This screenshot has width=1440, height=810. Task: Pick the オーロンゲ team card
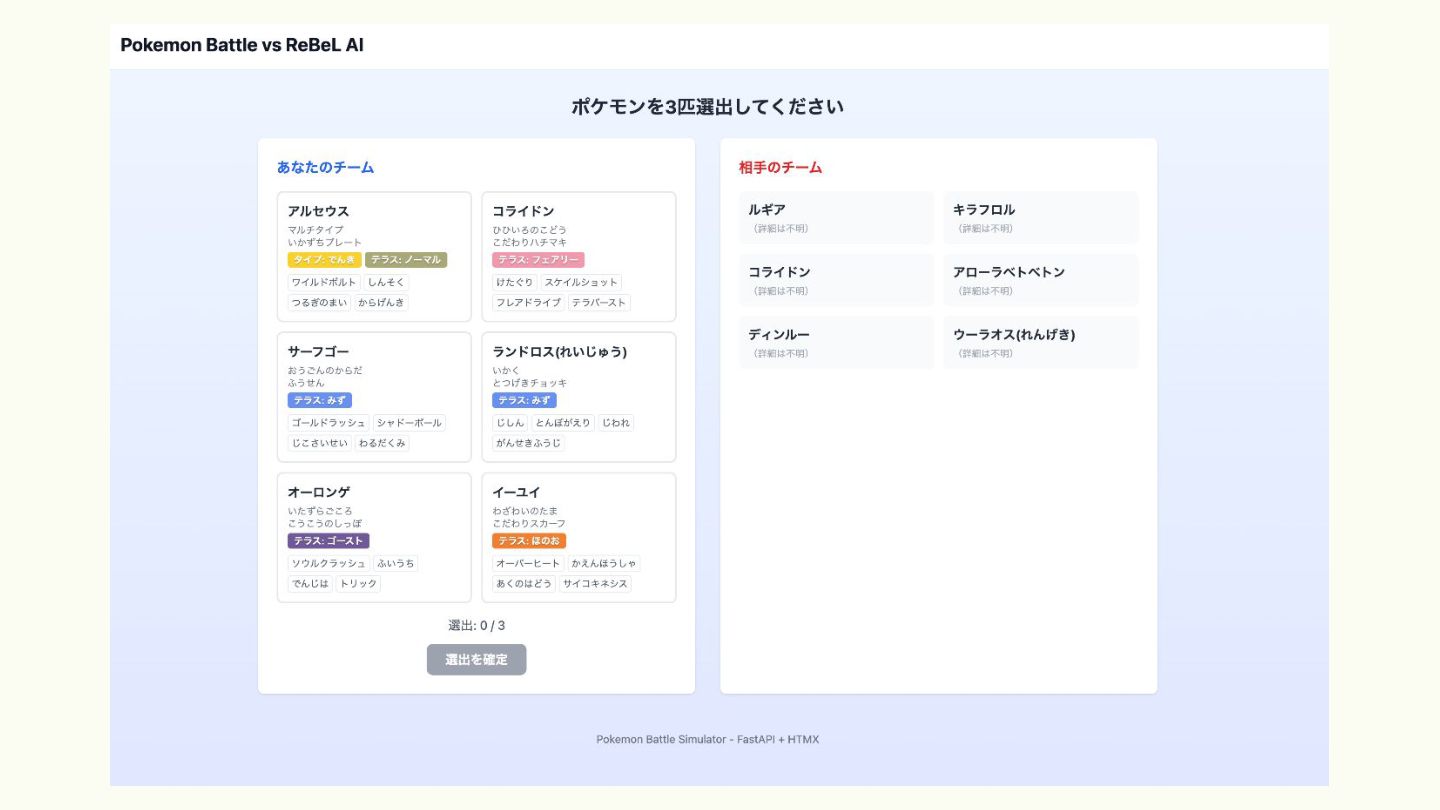tap(374, 538)
